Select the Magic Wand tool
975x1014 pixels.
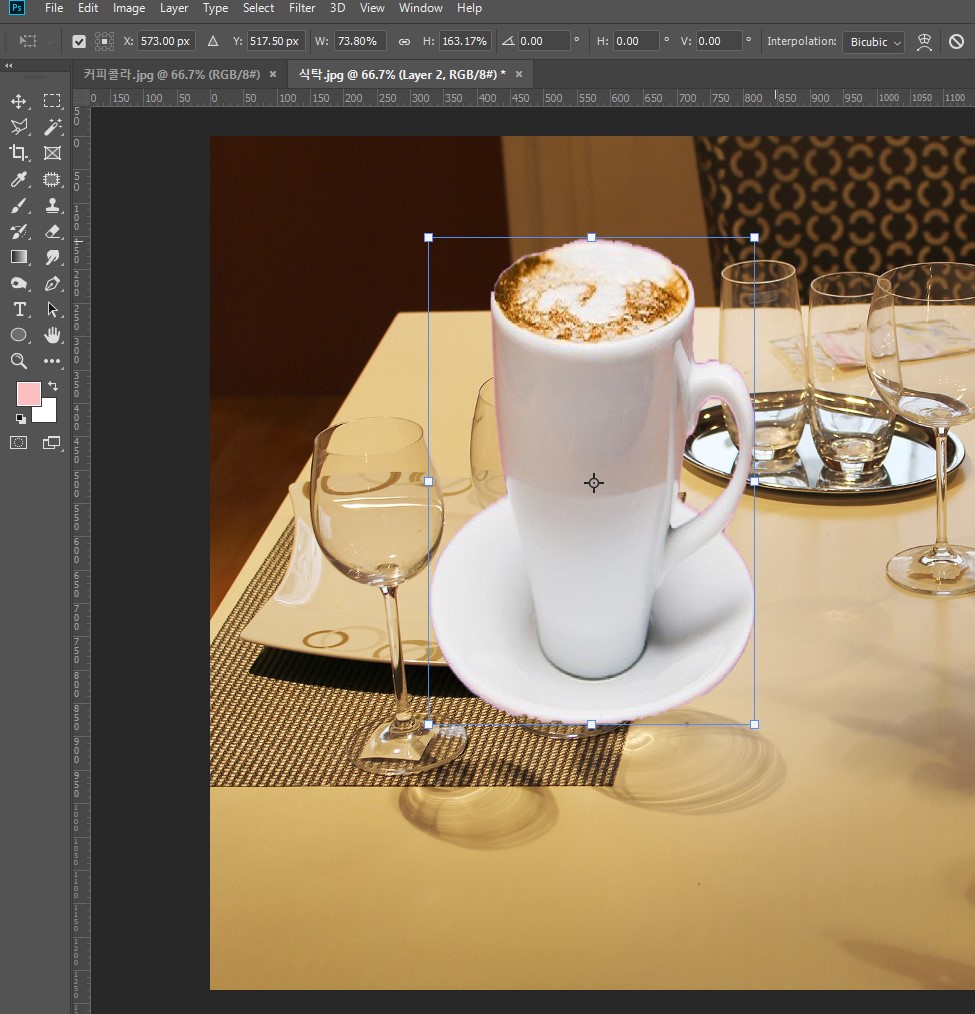click(x=53, y=127)
